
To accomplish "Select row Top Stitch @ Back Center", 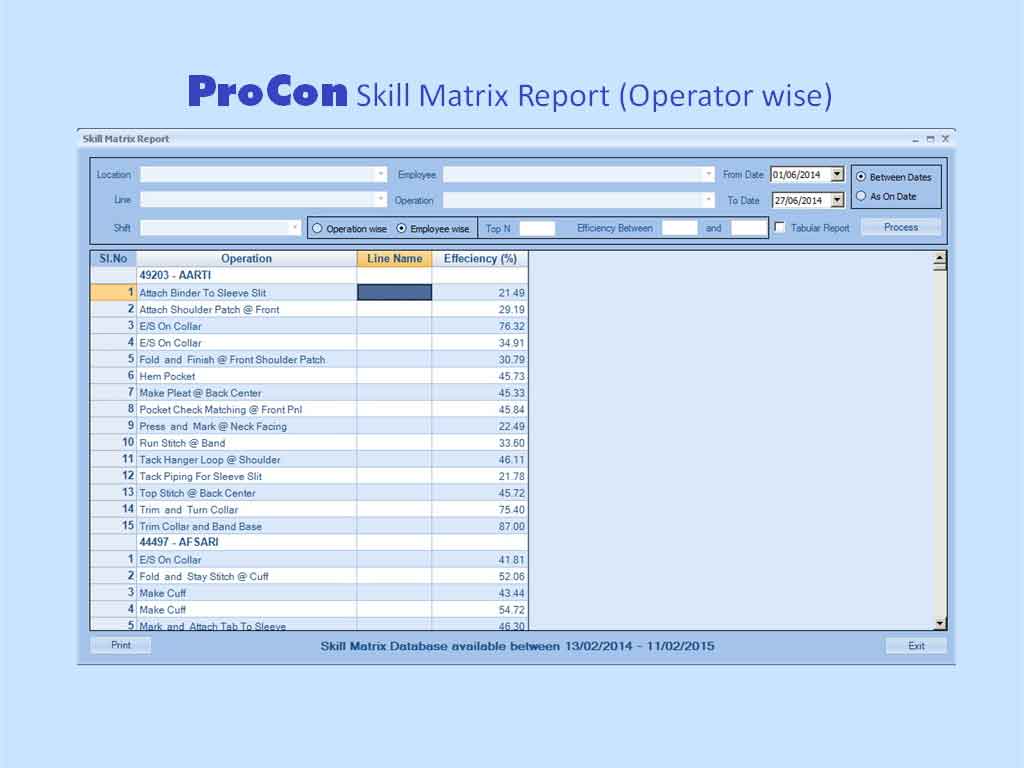I will point(309,493).
